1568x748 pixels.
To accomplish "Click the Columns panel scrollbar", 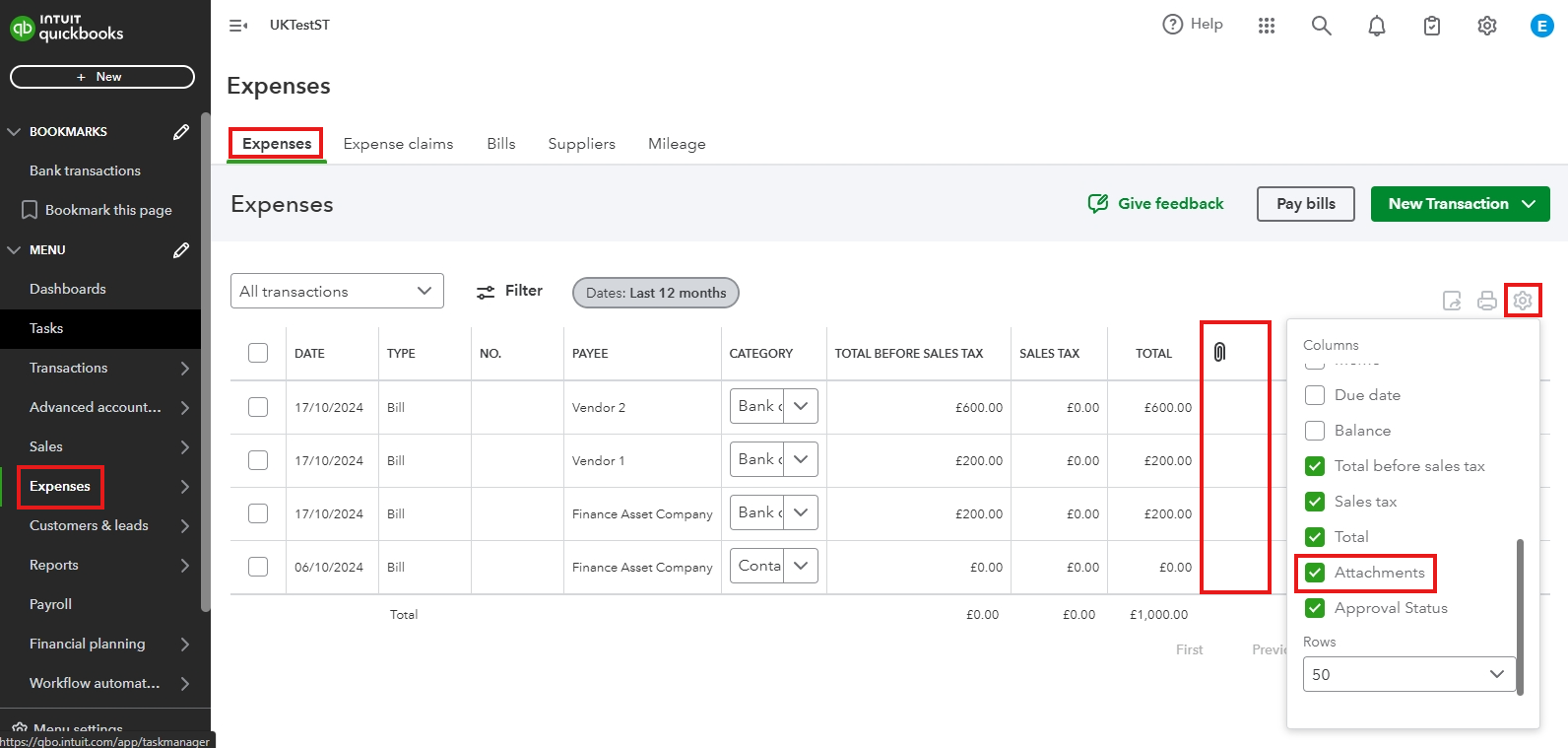I will 1520,617.
